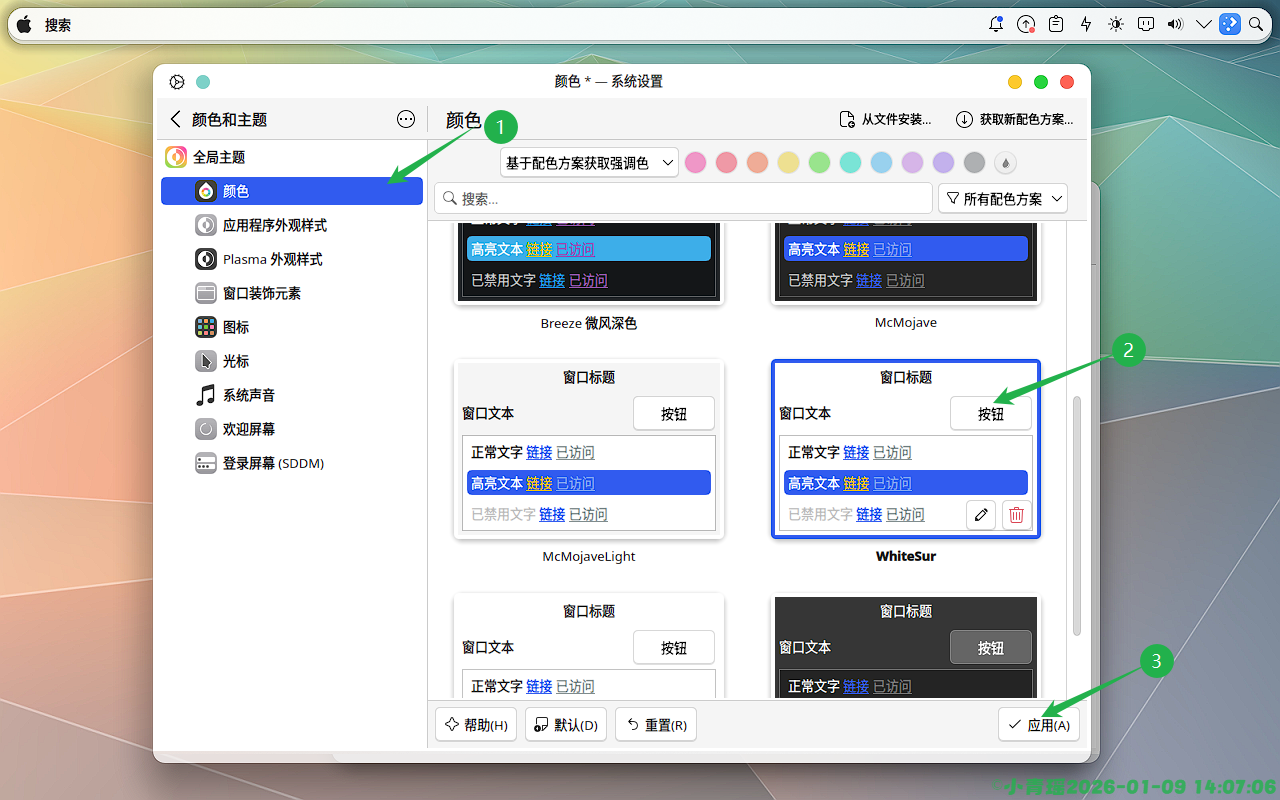Click the 应用(A) apply button
The height and width of the screenshot is (800, 1280).
1038,725
